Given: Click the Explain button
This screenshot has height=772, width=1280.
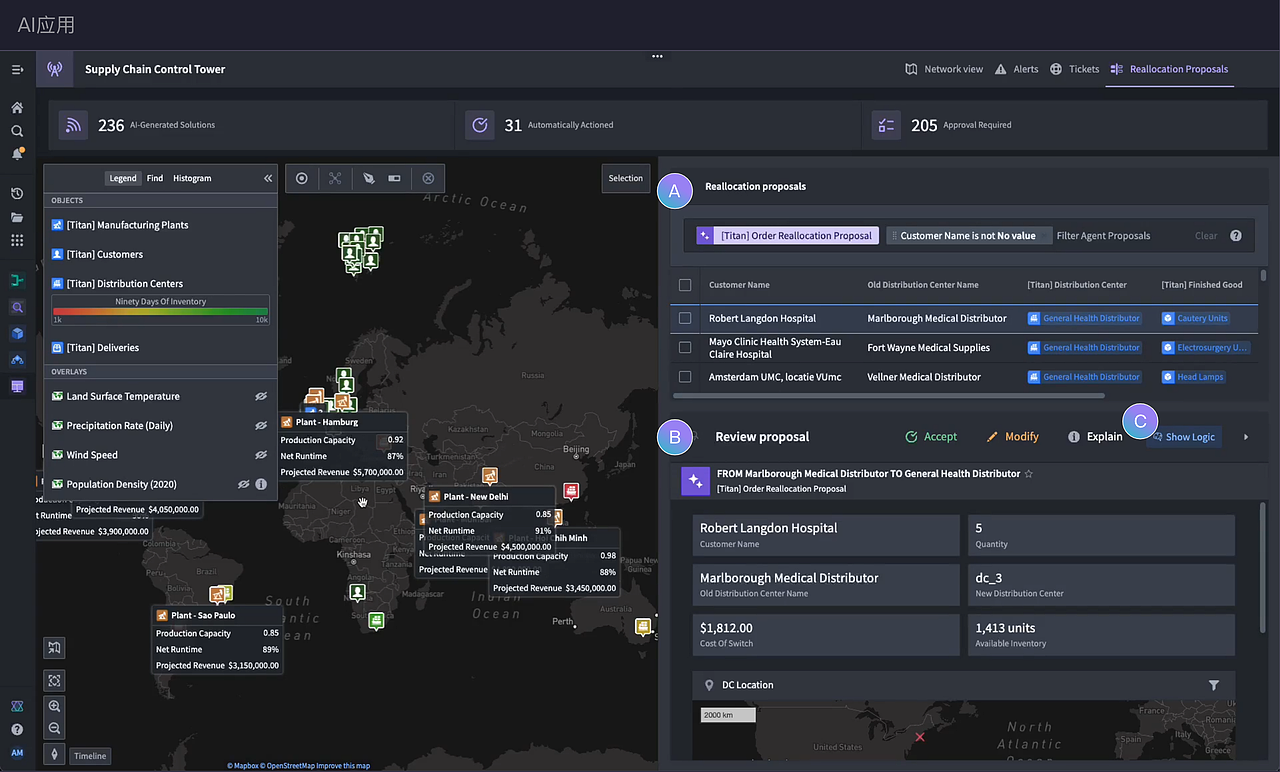Looking at the screenshot, I should (1095, 437).
